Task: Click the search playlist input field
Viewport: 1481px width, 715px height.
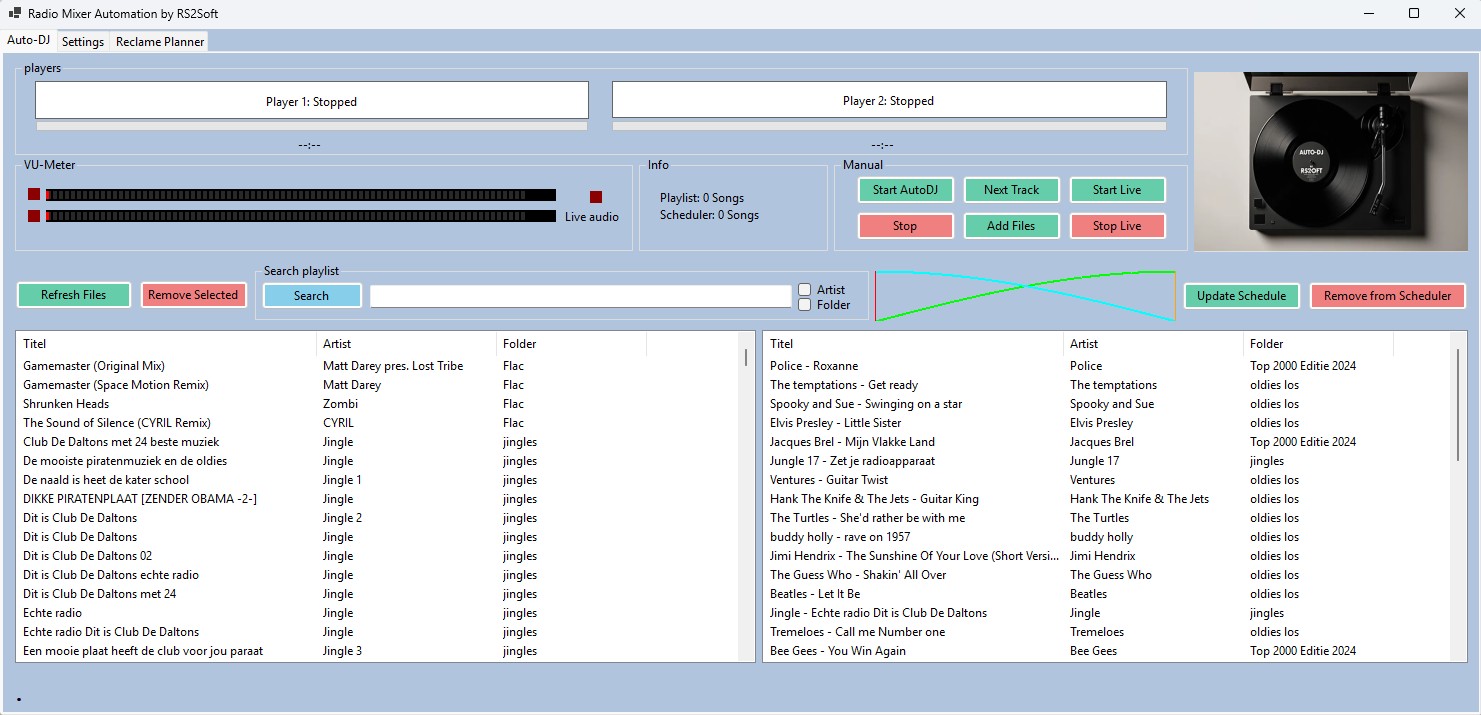Action: click(580, 295)
